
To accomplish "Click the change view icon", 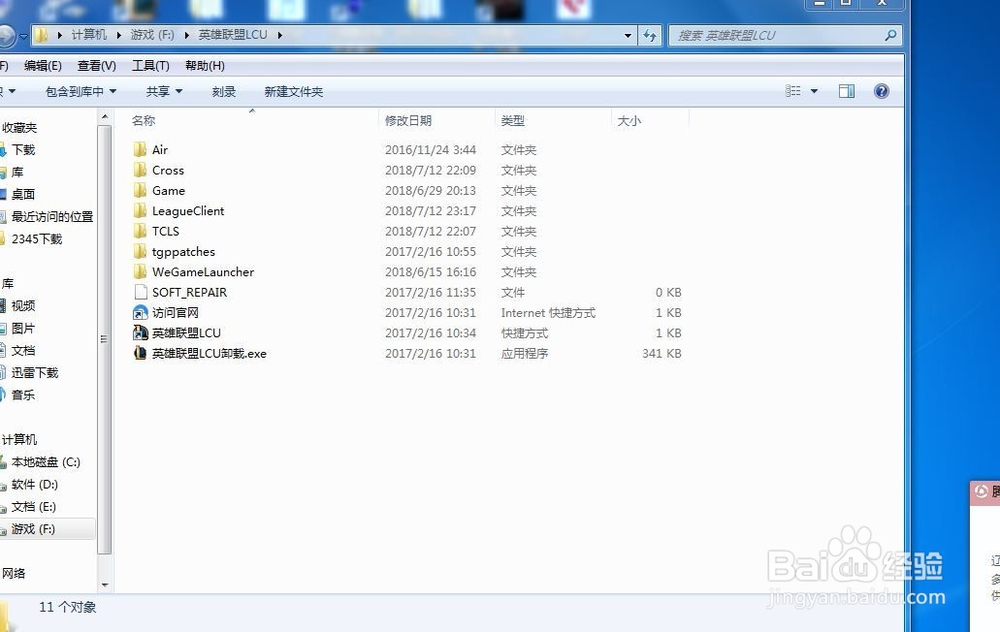I will point(793,91).
